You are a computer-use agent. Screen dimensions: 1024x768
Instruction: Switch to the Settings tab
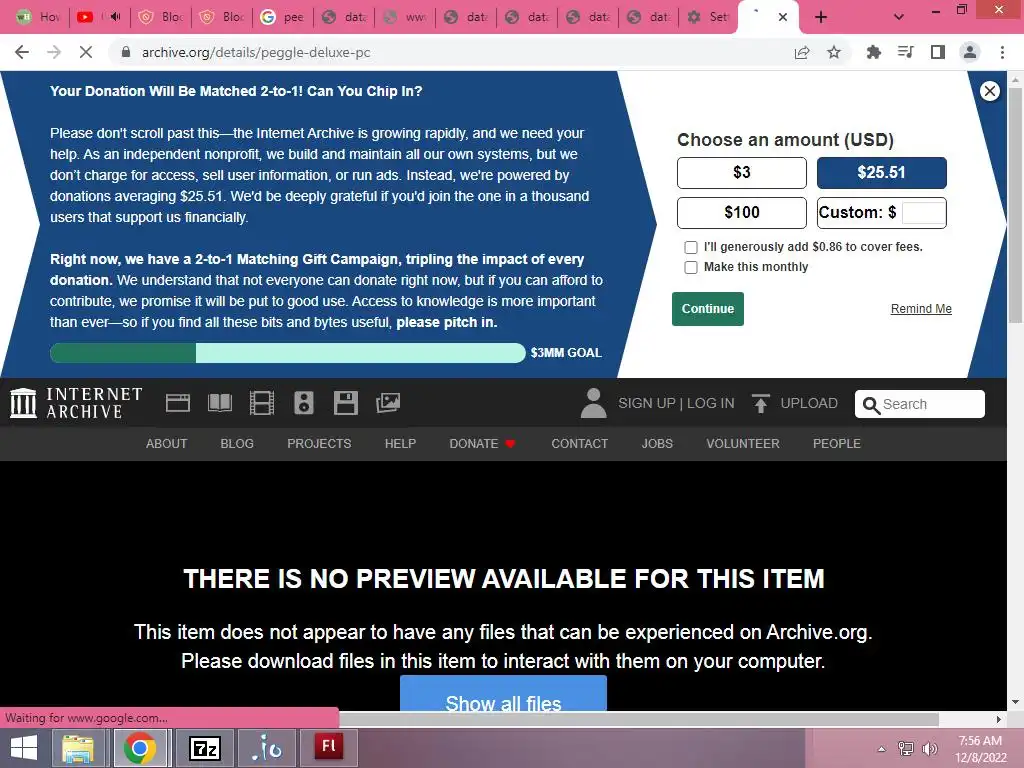[709, 17]
